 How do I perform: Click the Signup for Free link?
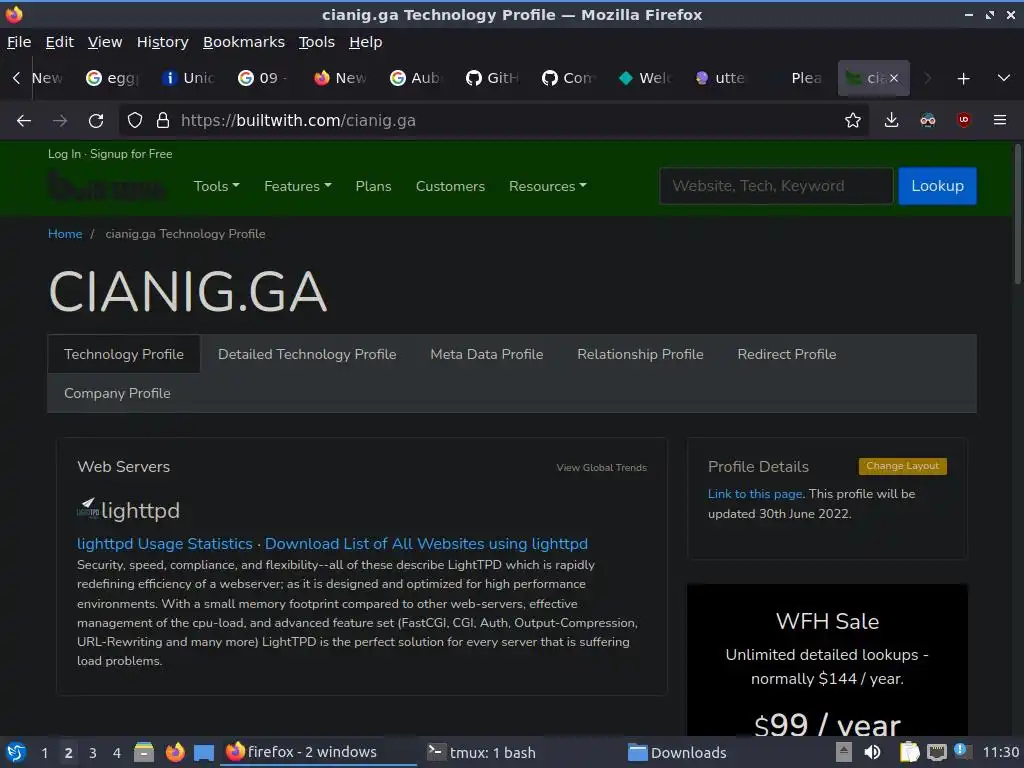click(x=131, y=154)
